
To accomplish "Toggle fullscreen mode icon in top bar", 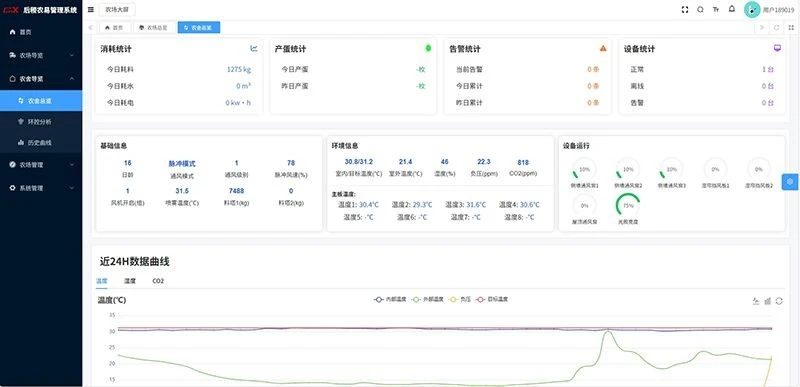I will tap(685, 9).
